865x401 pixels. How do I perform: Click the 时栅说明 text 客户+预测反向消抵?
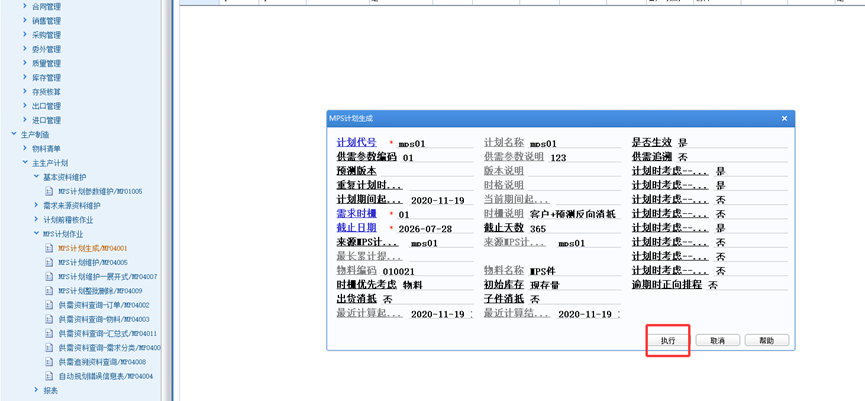(x=573, y=214)
